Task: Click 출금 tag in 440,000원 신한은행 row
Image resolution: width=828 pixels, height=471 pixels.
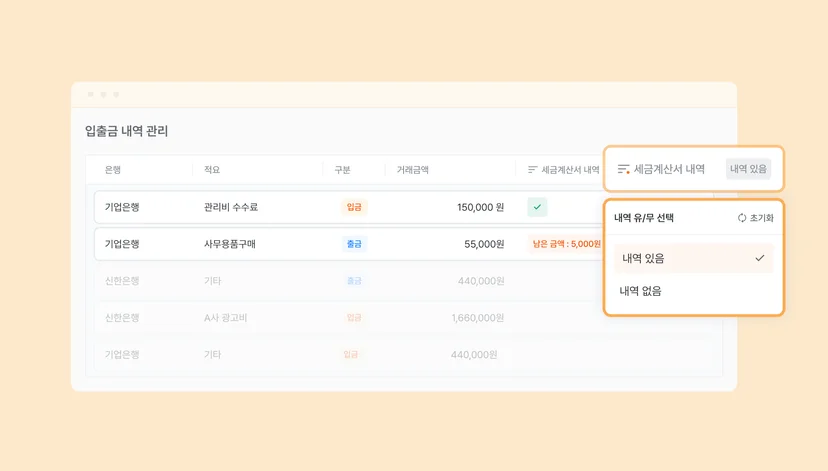Action: point(354,281)
